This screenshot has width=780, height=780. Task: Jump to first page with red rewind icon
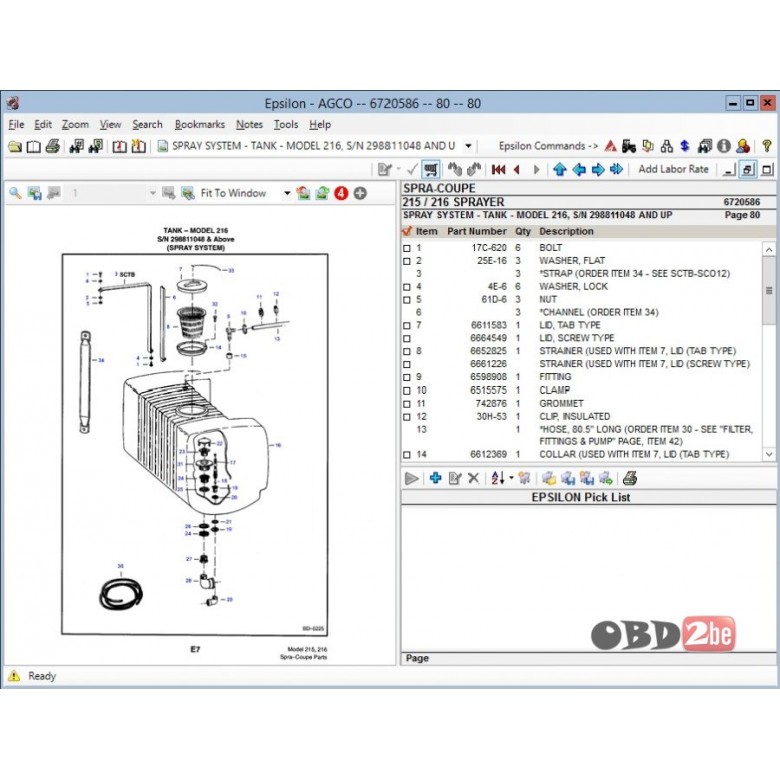click(498, 170)
